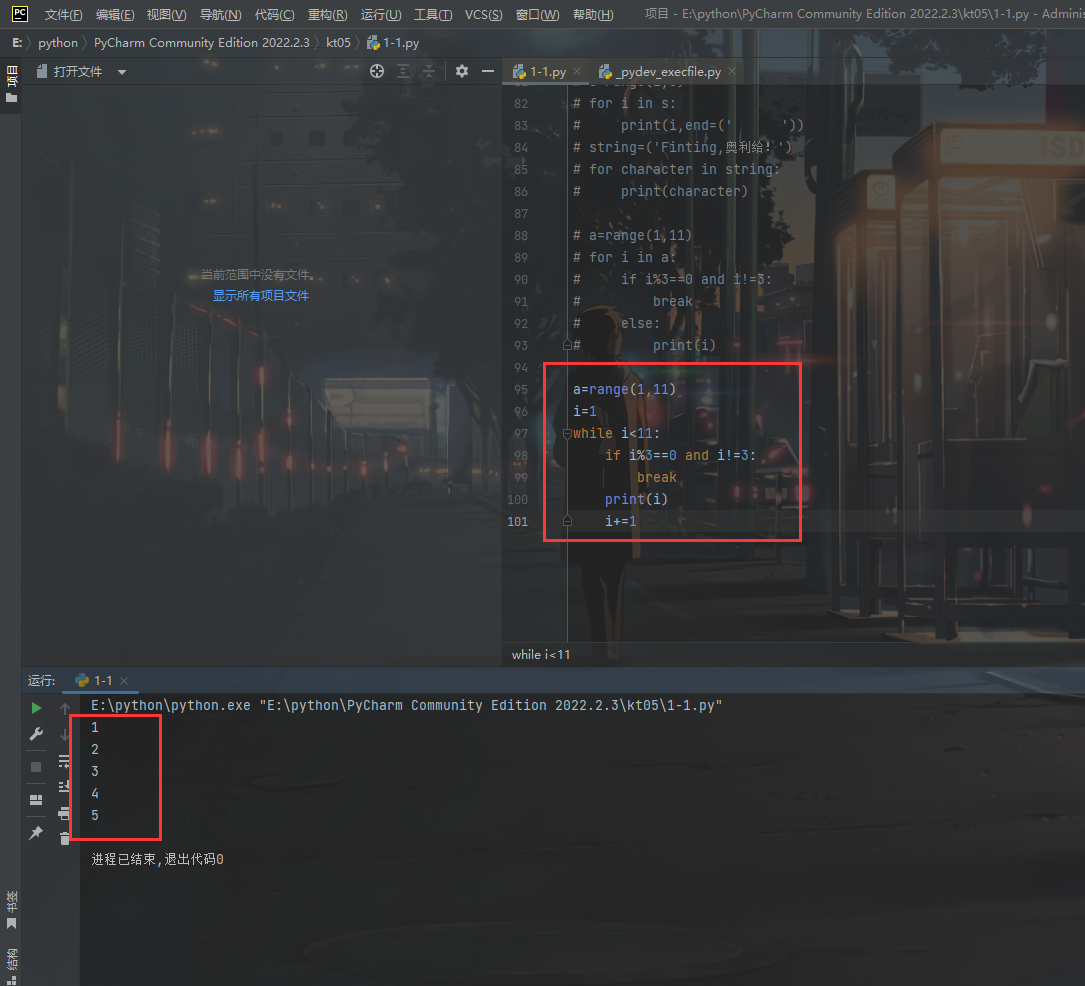Screen dimensions: 1085x986
Task: Open run configuration wrench icon
Action: pos(36,734)
